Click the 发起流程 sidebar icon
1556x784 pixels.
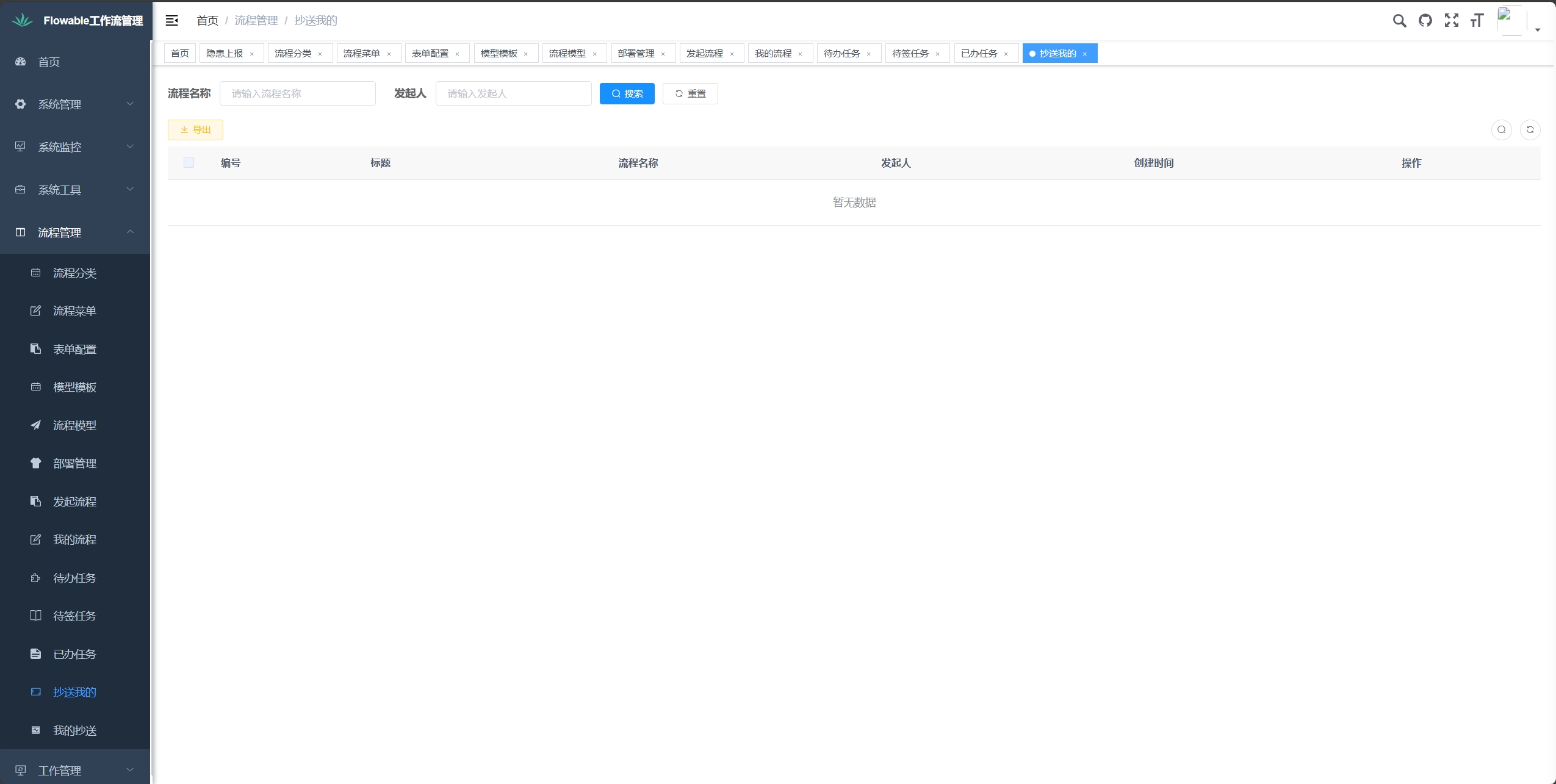36,502
